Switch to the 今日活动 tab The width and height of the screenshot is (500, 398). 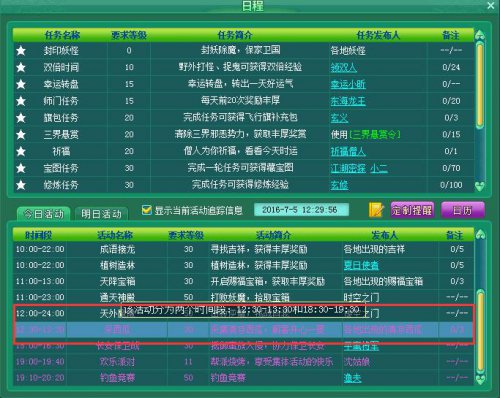pos(44,214)
